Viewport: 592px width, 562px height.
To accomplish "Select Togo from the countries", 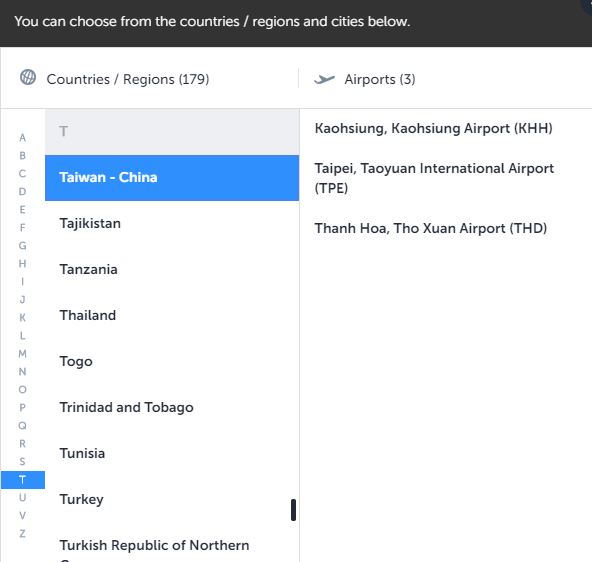I will click(172, 362).
